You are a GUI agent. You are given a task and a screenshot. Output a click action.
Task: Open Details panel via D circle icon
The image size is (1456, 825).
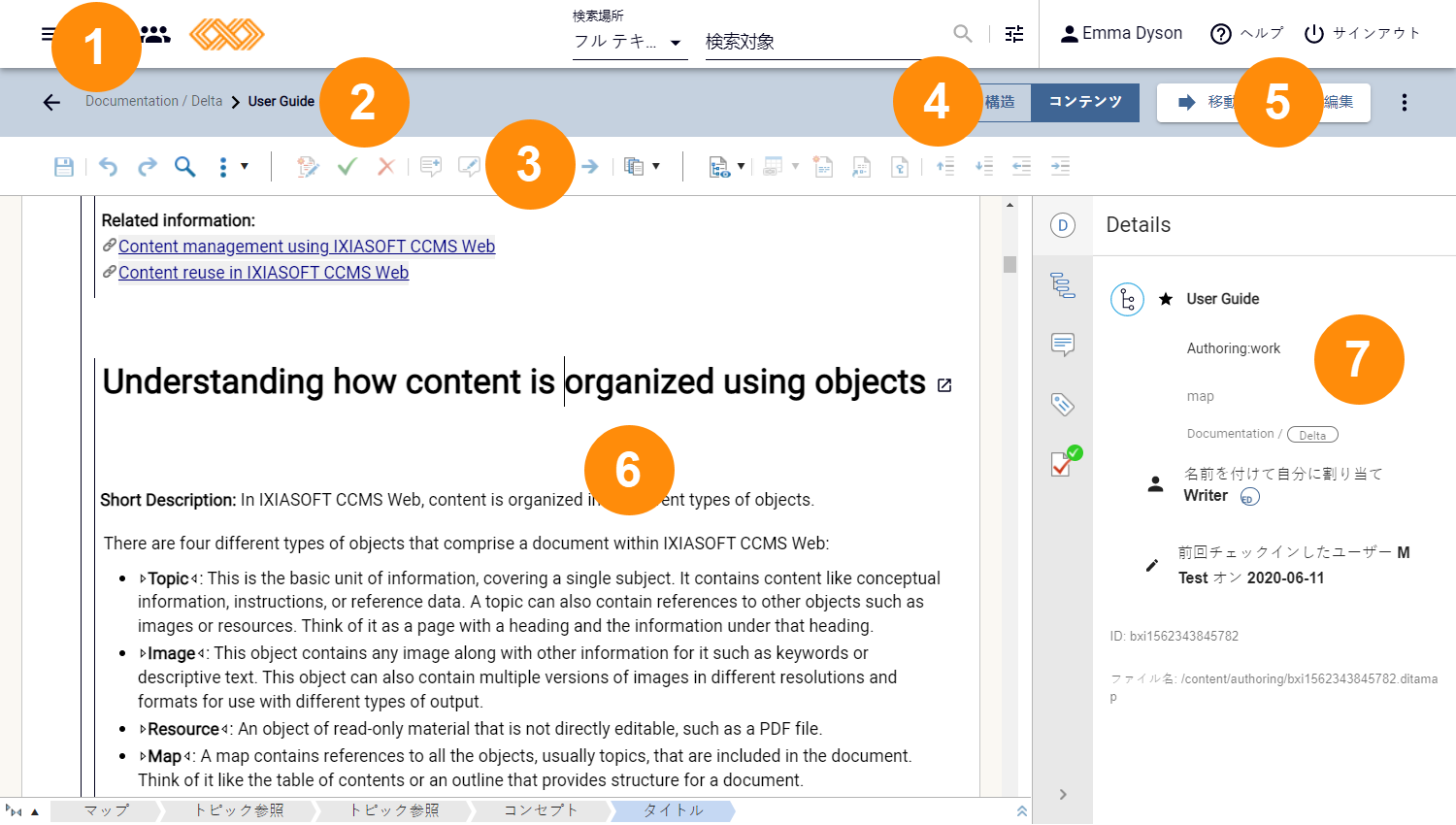[1063, 225]
